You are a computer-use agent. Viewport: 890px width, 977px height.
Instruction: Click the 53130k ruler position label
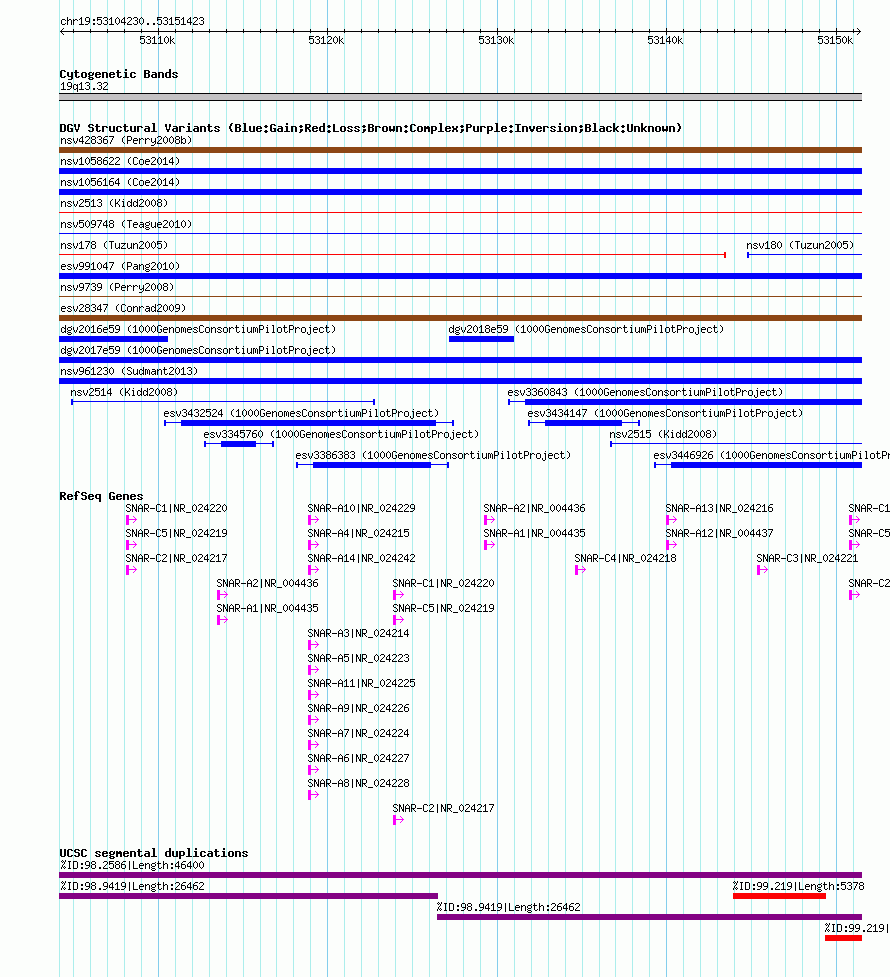[496, 41]
